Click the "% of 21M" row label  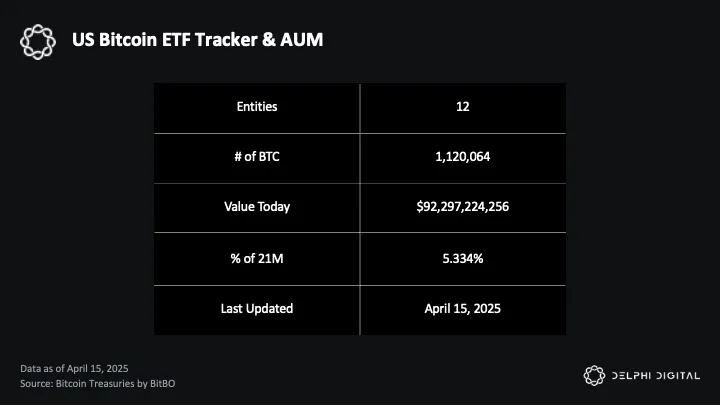[257, 258]
